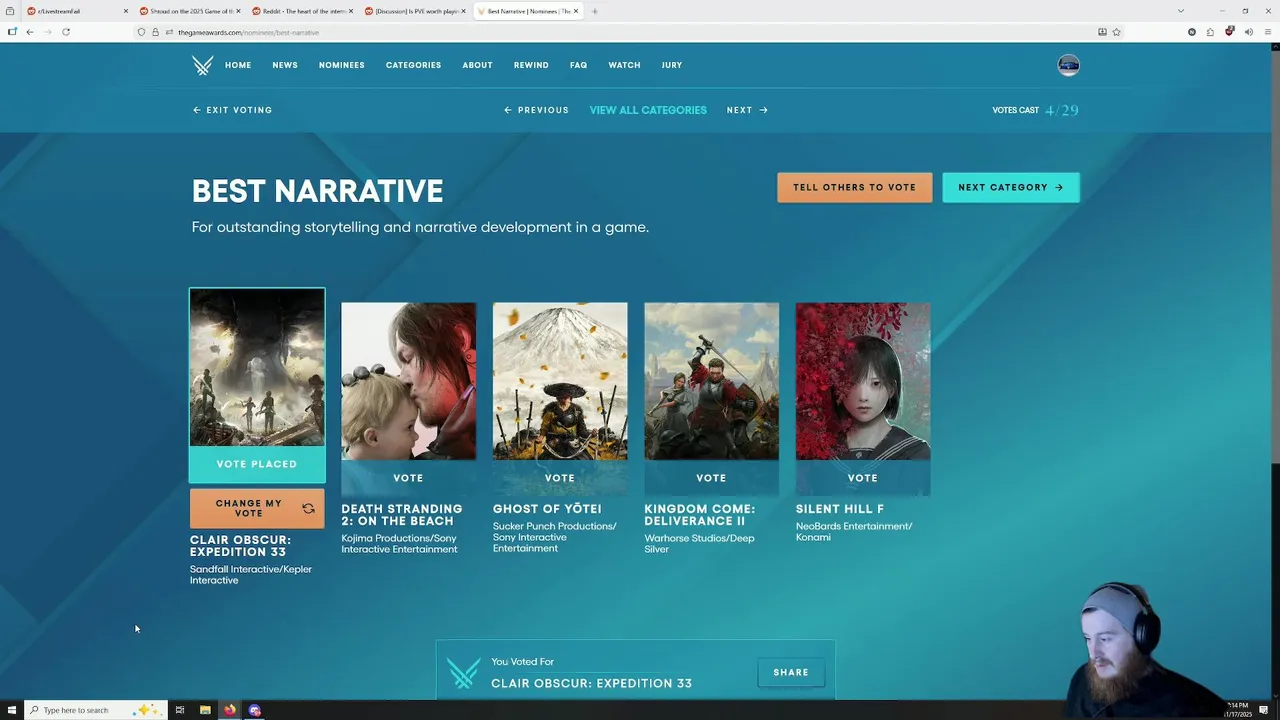Screen dimensions: 1280x720
Task: Click the VOTES CAST 4/29 counter
Action: [1035, 110]
